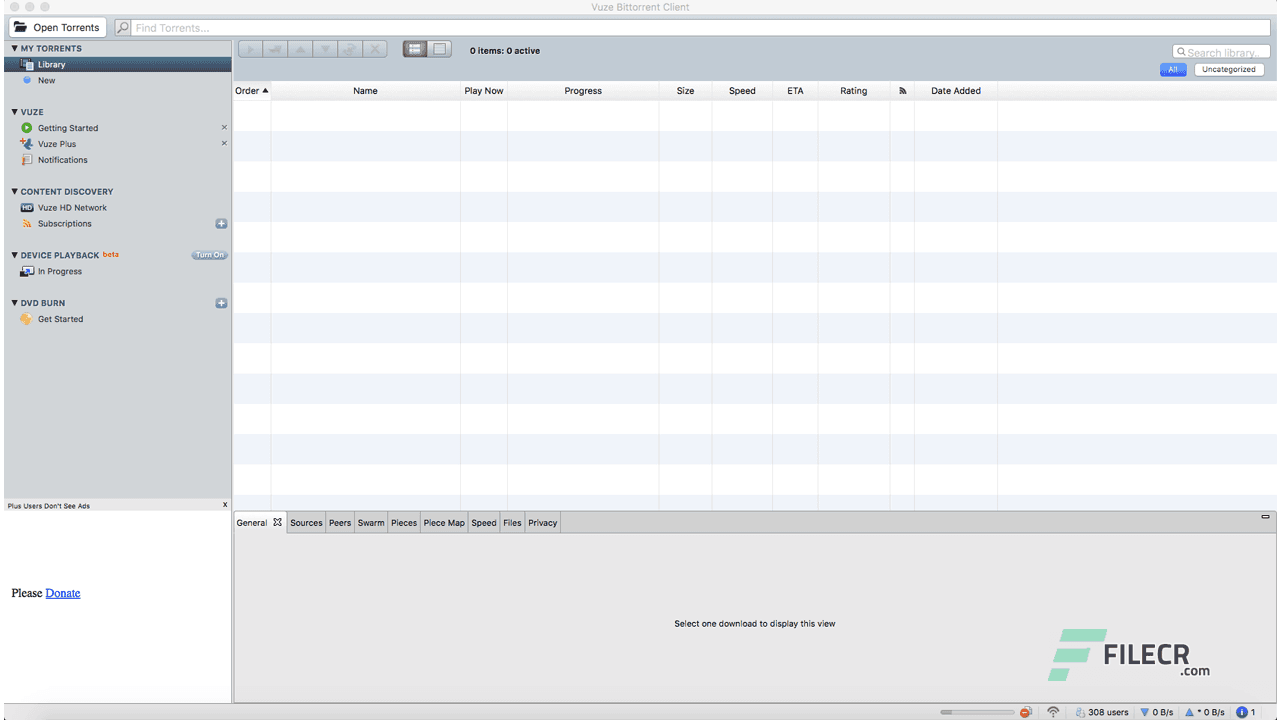
Task: Click the Get Started DVD burn icon
Action: (25, 318)
